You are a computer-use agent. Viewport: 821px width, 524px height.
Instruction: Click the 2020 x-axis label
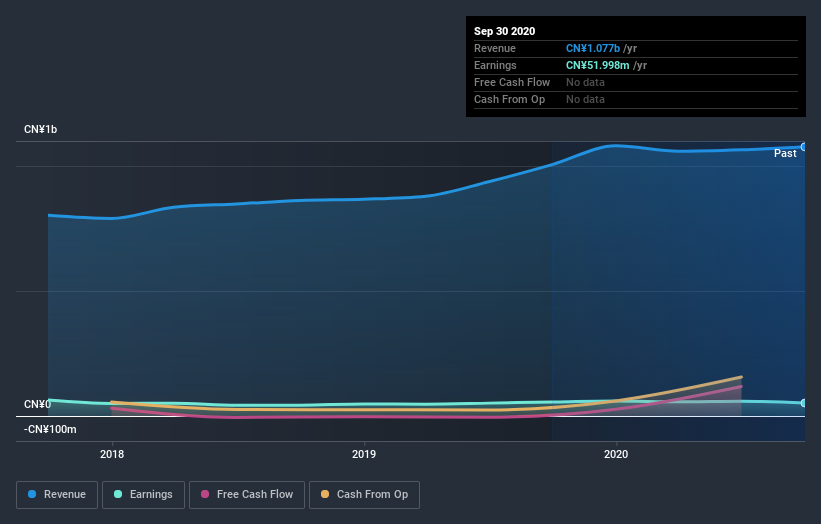(x=616, y=454)
